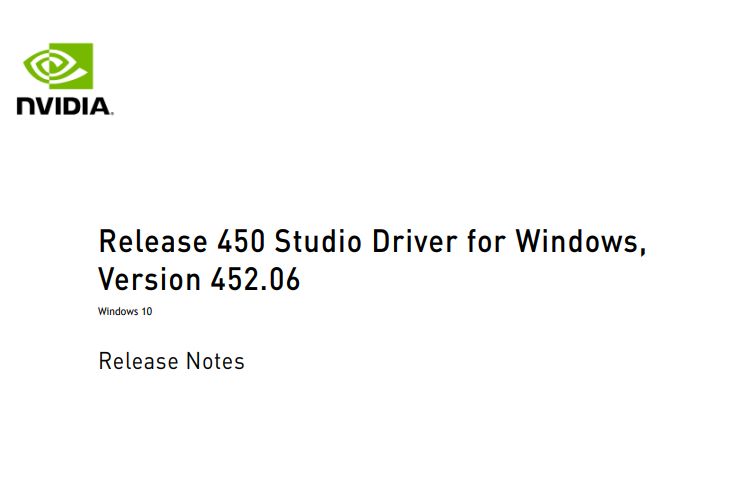745x489 pixels.
Task: Select "10" in the small subtitle
Action: pos(147,312)
